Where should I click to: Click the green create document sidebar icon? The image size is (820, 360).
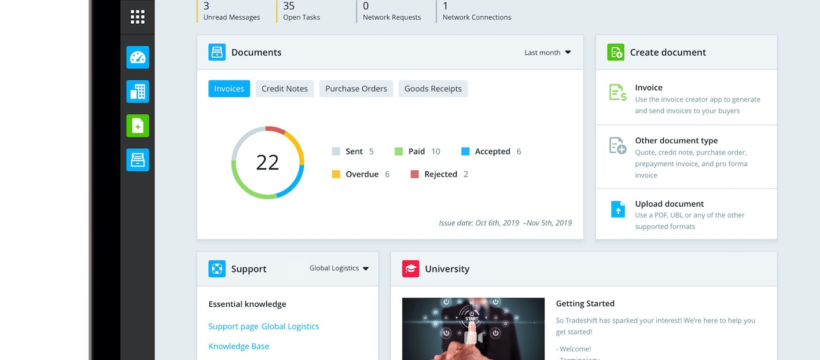pos(138,126)
